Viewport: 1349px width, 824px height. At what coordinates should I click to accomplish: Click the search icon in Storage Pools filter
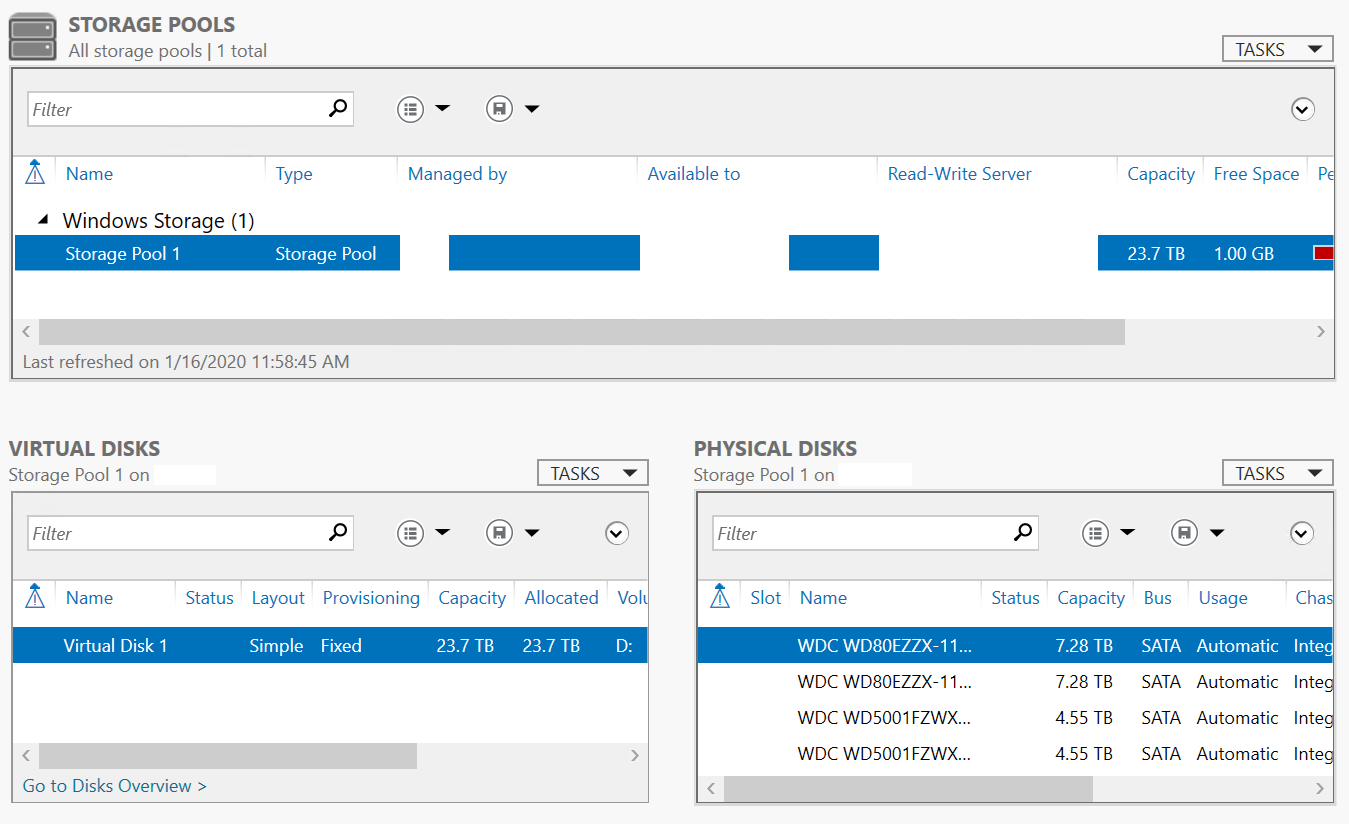(x=339, y=109)
